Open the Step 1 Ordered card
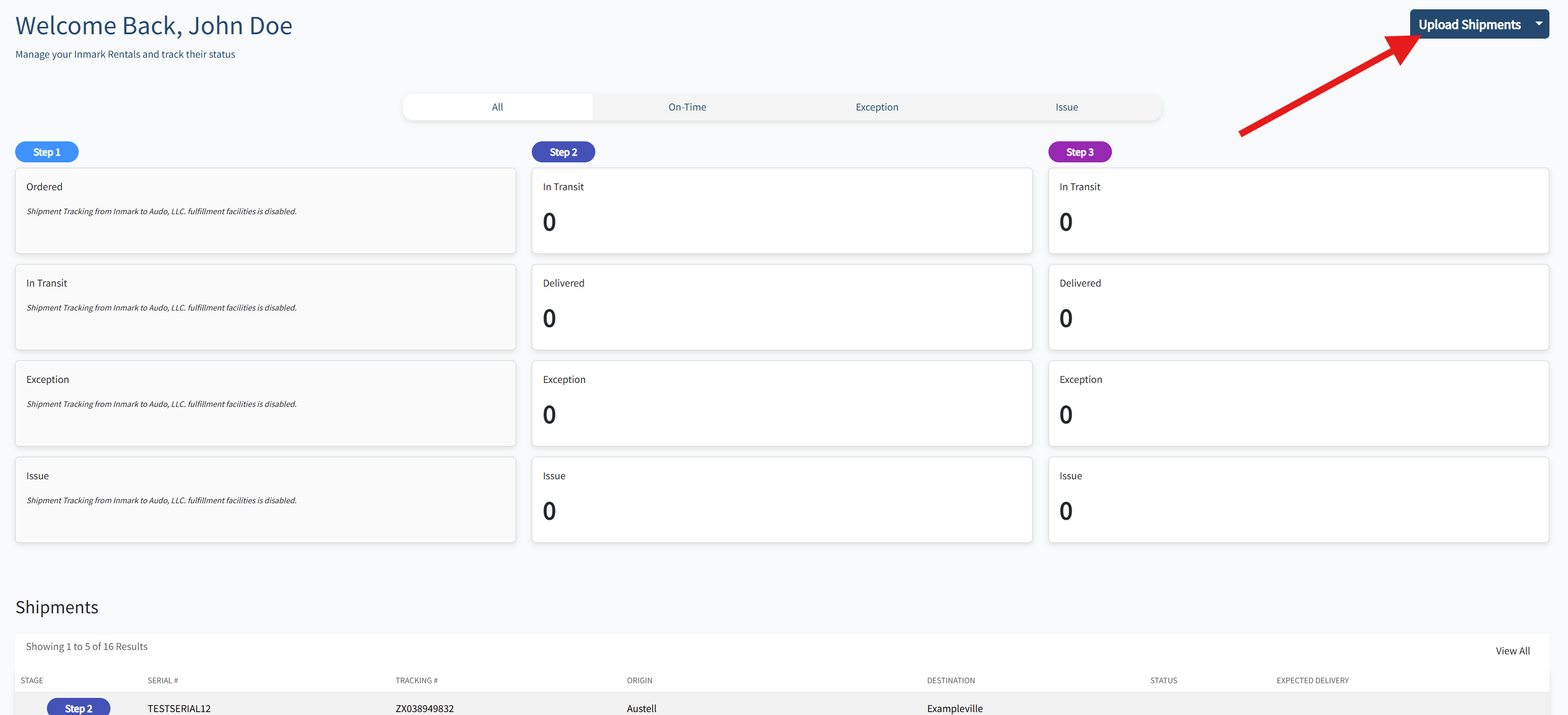1568x715 pixels. pyautogui.click(x=265, y=211)
